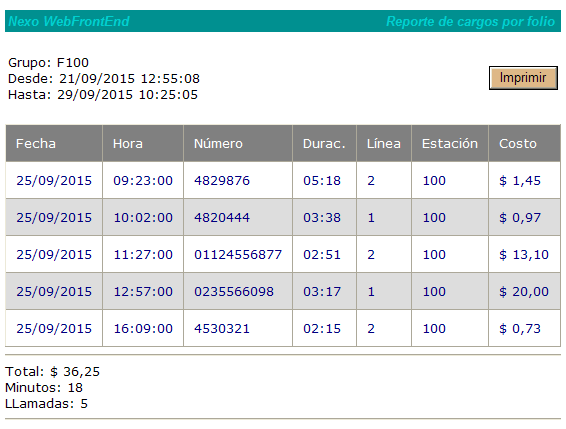Click the Imprimir button
The width and height of the screenshot is (566, 429).
point(523,78)
